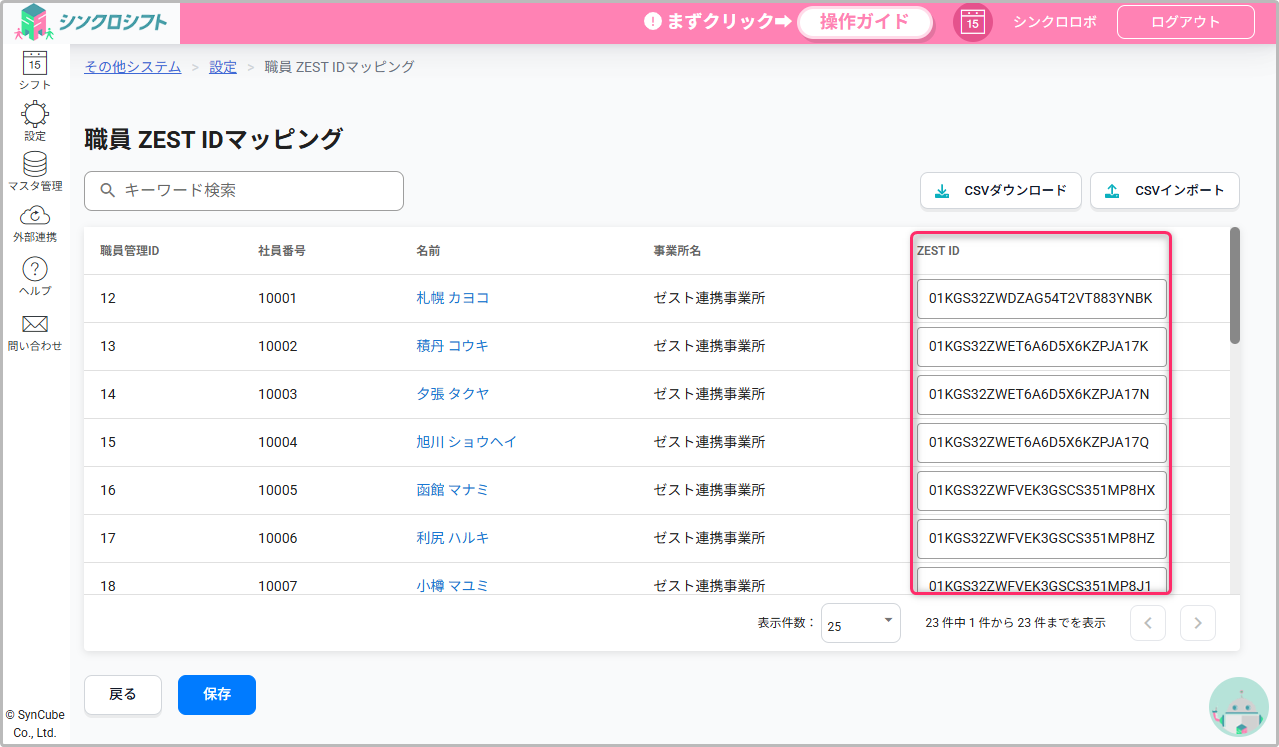
Task: Open employee link 札幌 カヨコ
Action: pyautogui.click(x=453, y=298)
